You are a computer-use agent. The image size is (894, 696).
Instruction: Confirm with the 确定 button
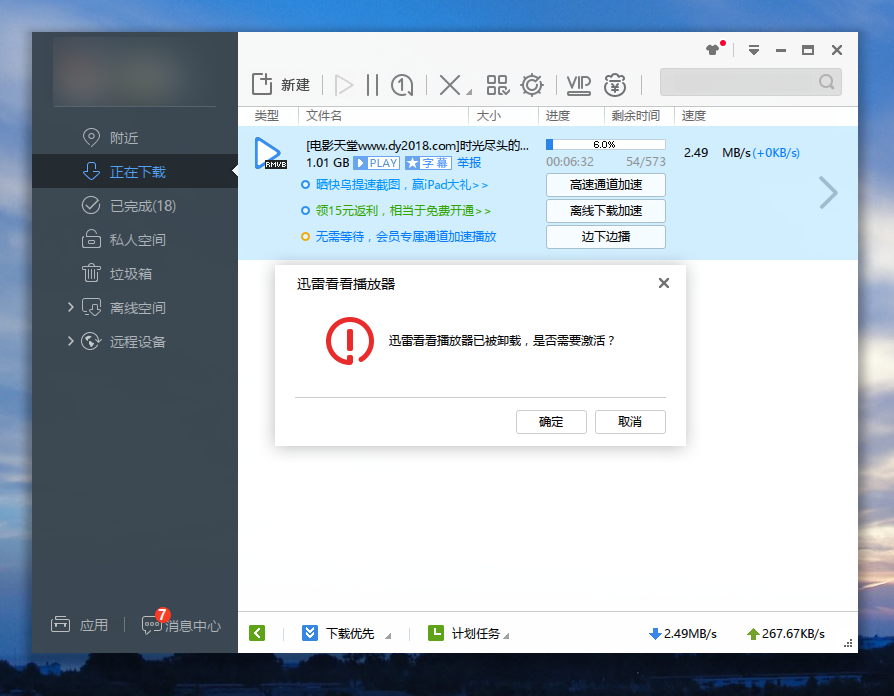tap(551, 422)
